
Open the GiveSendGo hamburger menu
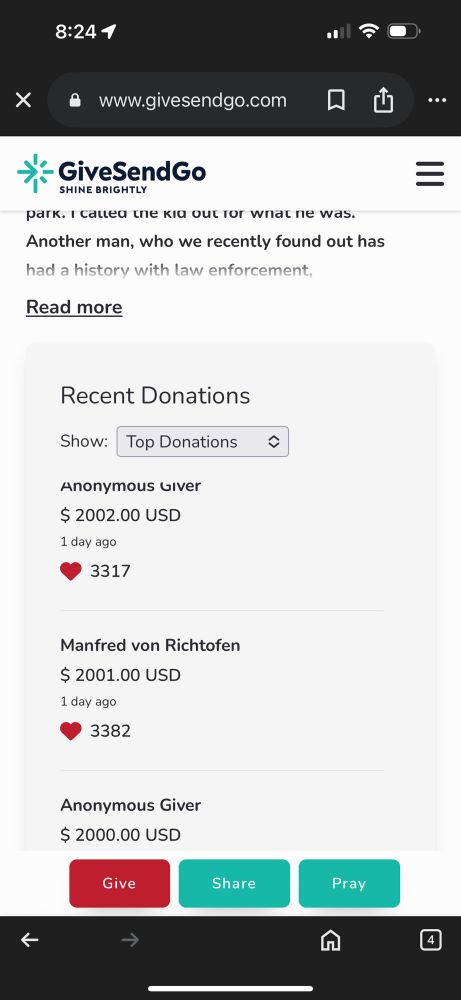coord(429,173)
